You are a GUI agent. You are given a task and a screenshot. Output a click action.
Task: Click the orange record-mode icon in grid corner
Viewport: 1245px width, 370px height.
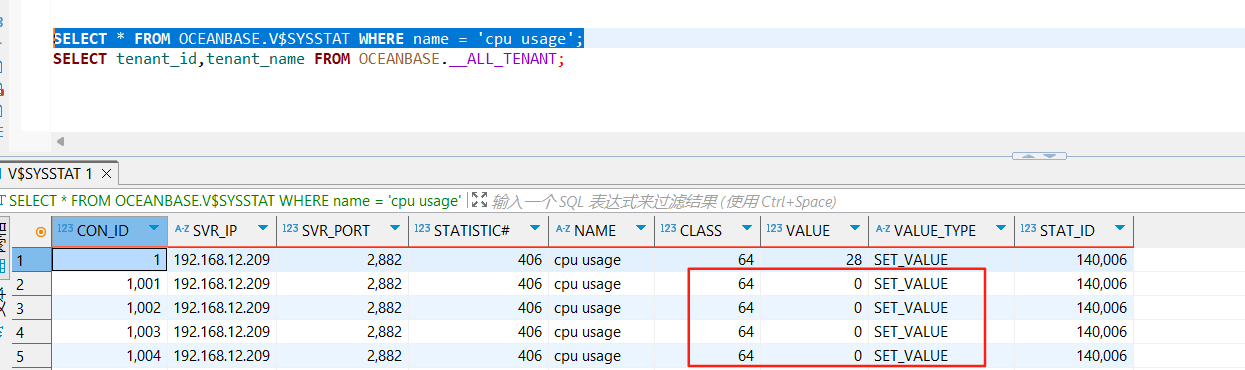coord(40,231)
